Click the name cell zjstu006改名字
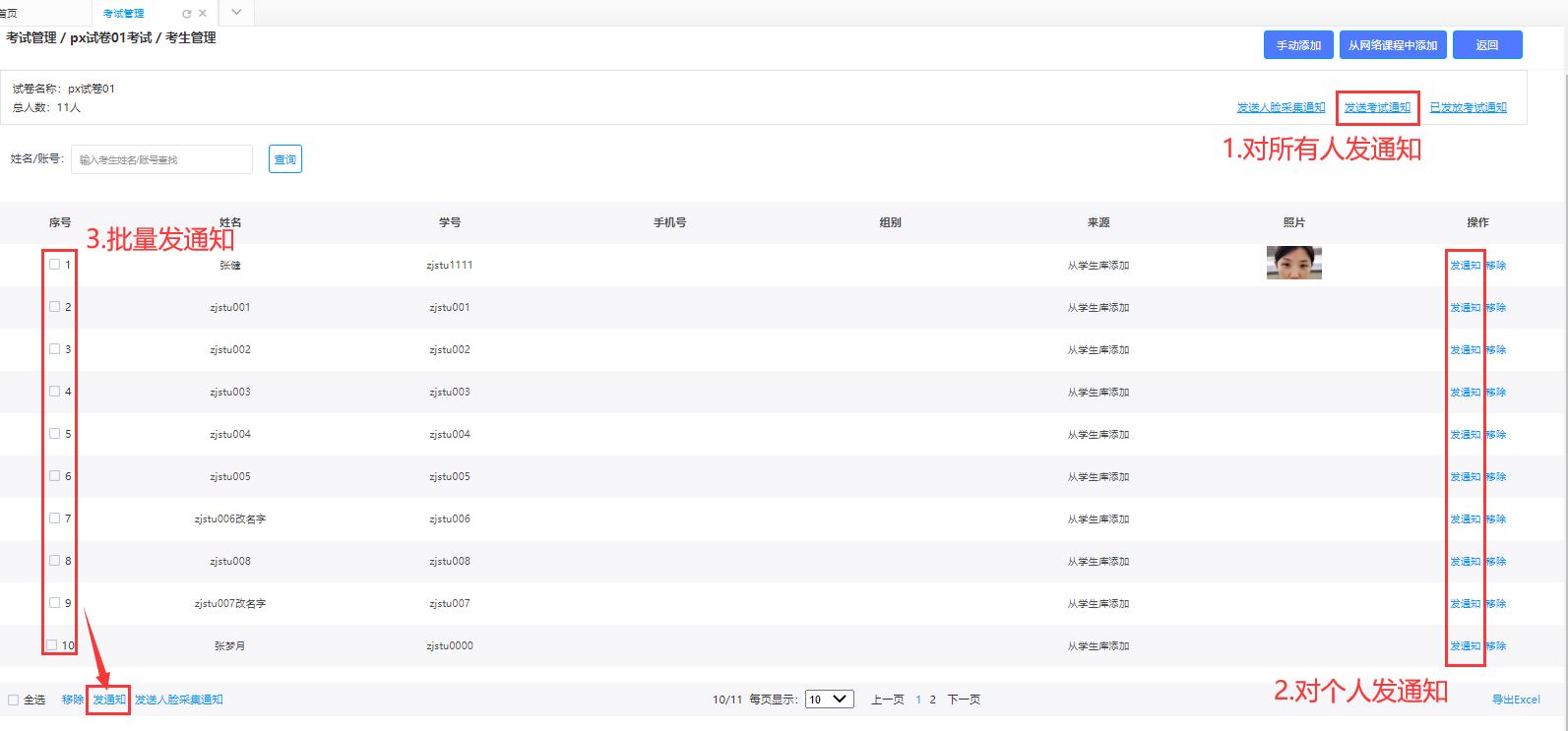This screenshot has height=731, width=1568. [x=230, y=518]
